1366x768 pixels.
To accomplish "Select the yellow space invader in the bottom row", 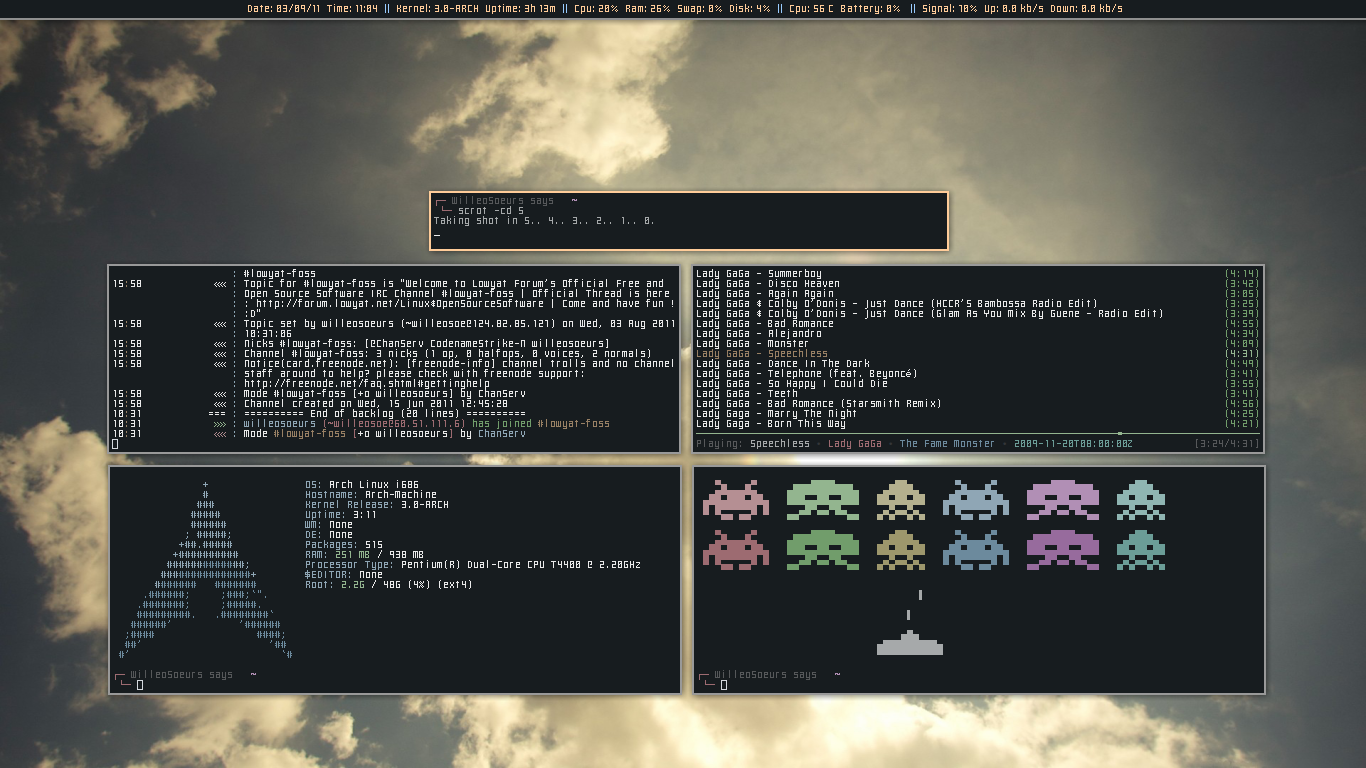I will (x=900, y=549).
